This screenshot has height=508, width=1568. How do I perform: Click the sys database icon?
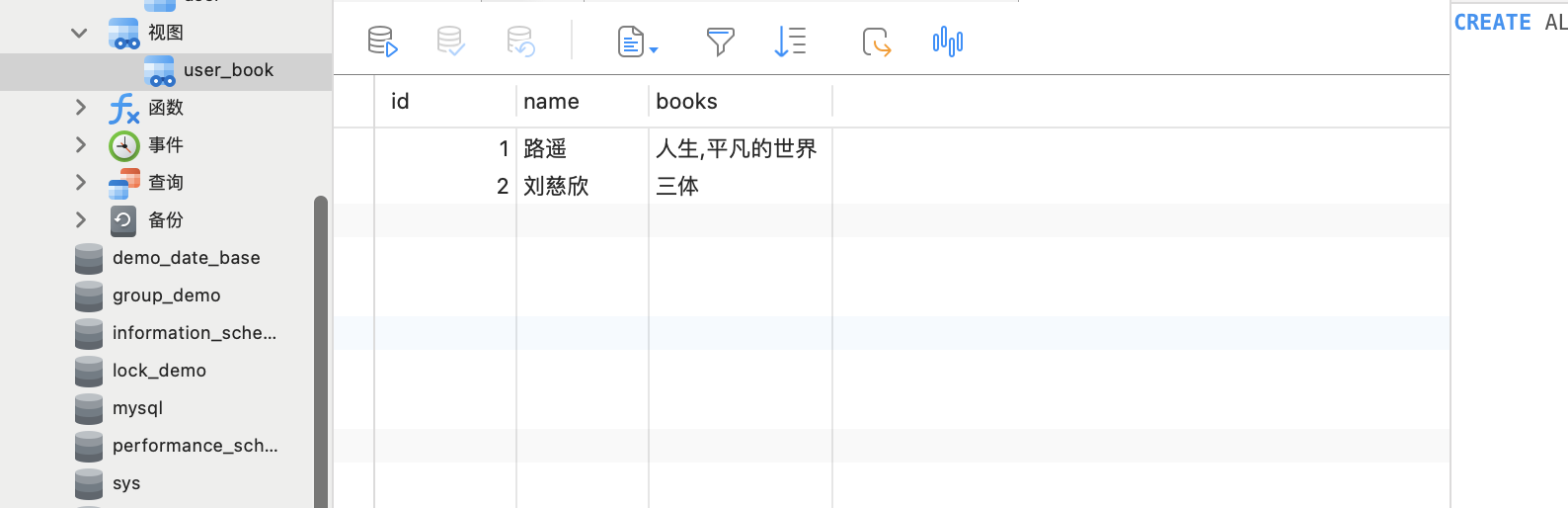89,483
